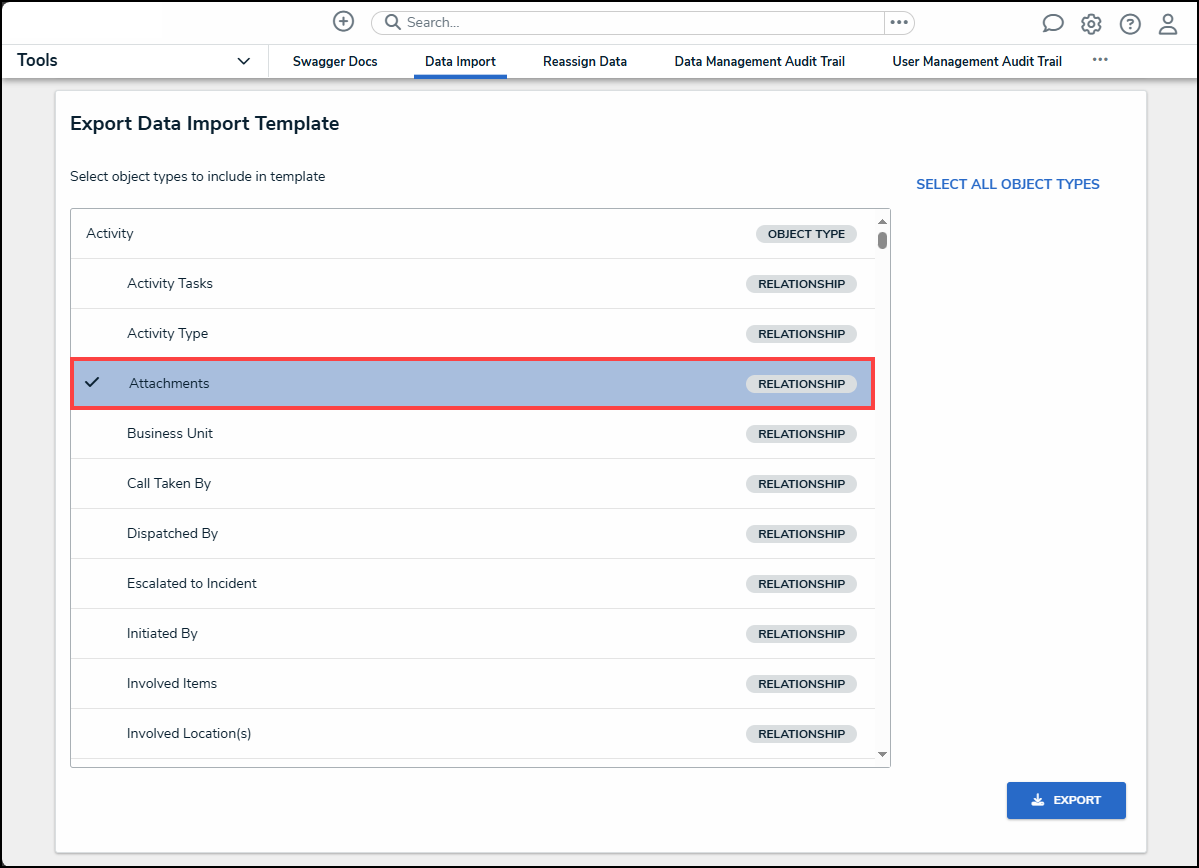1199x868 pixels.
Task: Click the magnifying glass search icon
Action: click(393, 22)
